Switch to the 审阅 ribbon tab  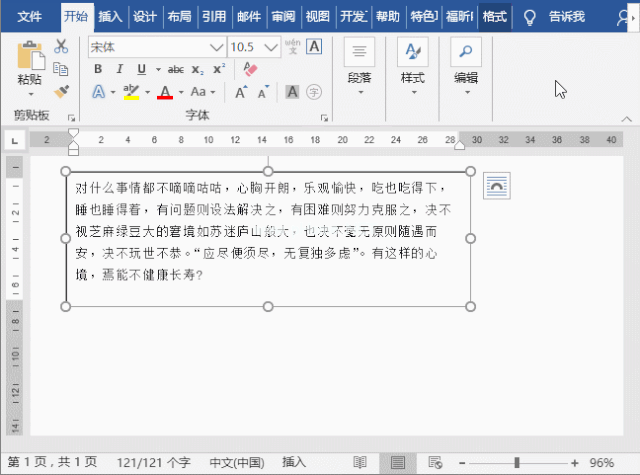(283, 17)
